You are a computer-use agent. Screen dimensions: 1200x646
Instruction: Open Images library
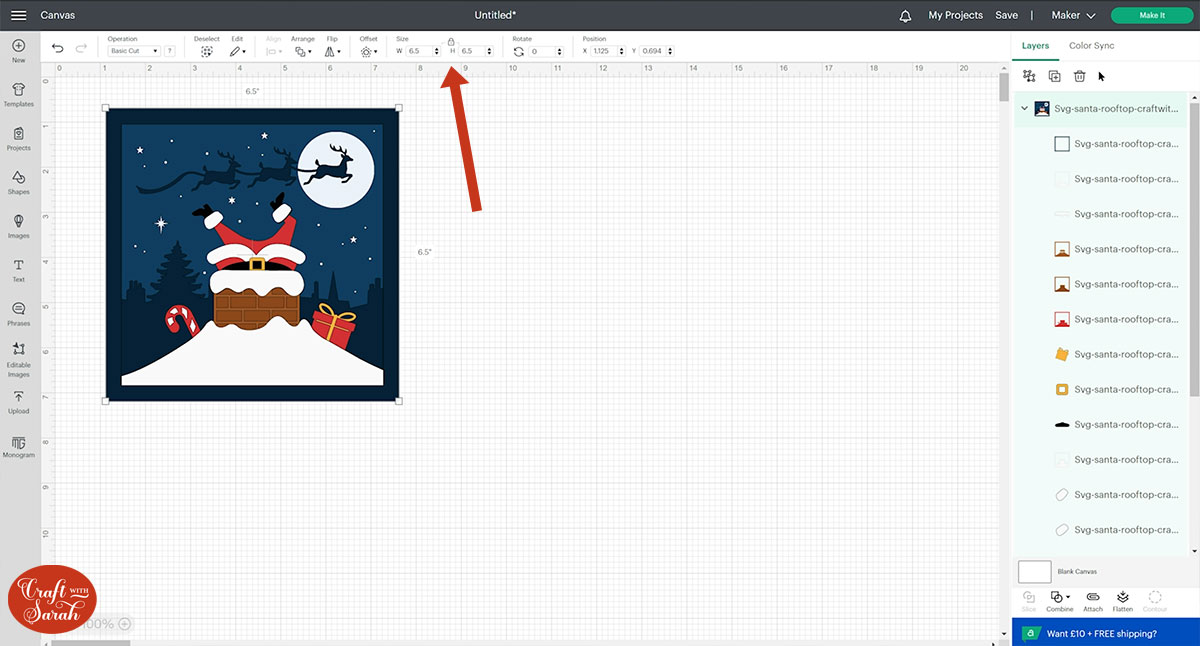point(18,226)
